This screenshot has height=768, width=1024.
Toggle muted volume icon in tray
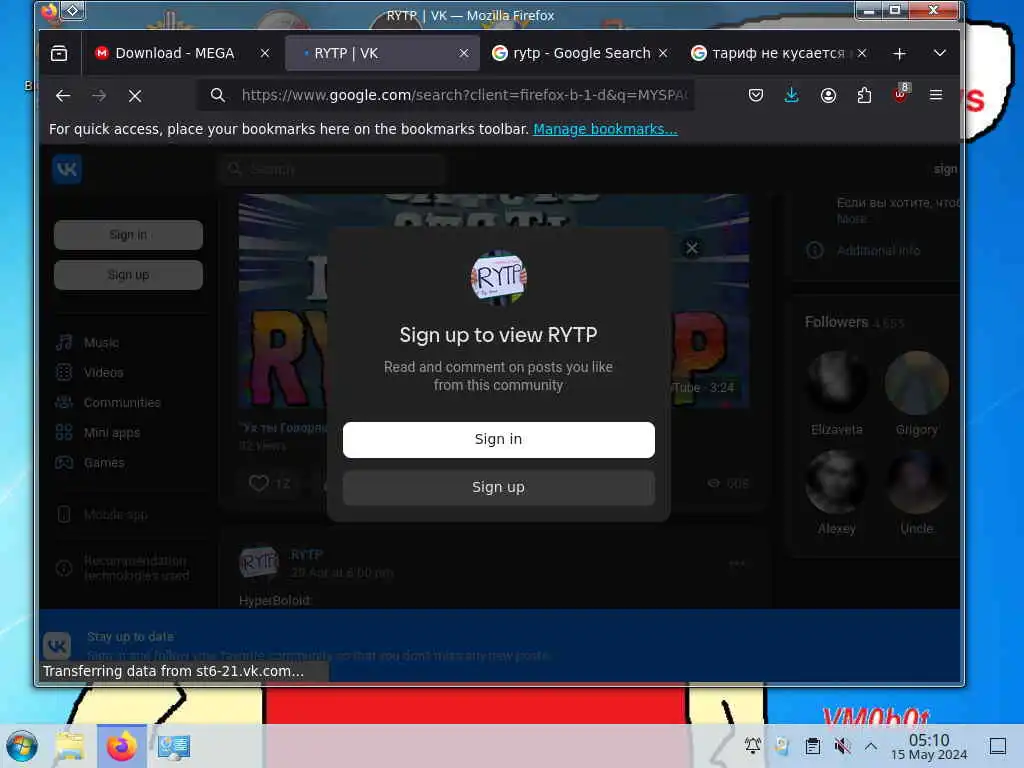point(842,746)
